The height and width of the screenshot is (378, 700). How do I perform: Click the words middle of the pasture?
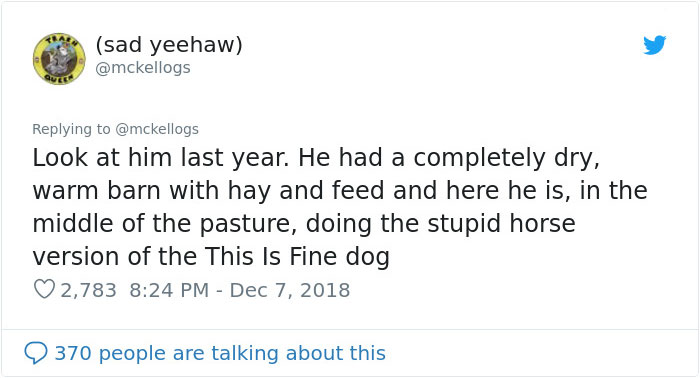165,224
